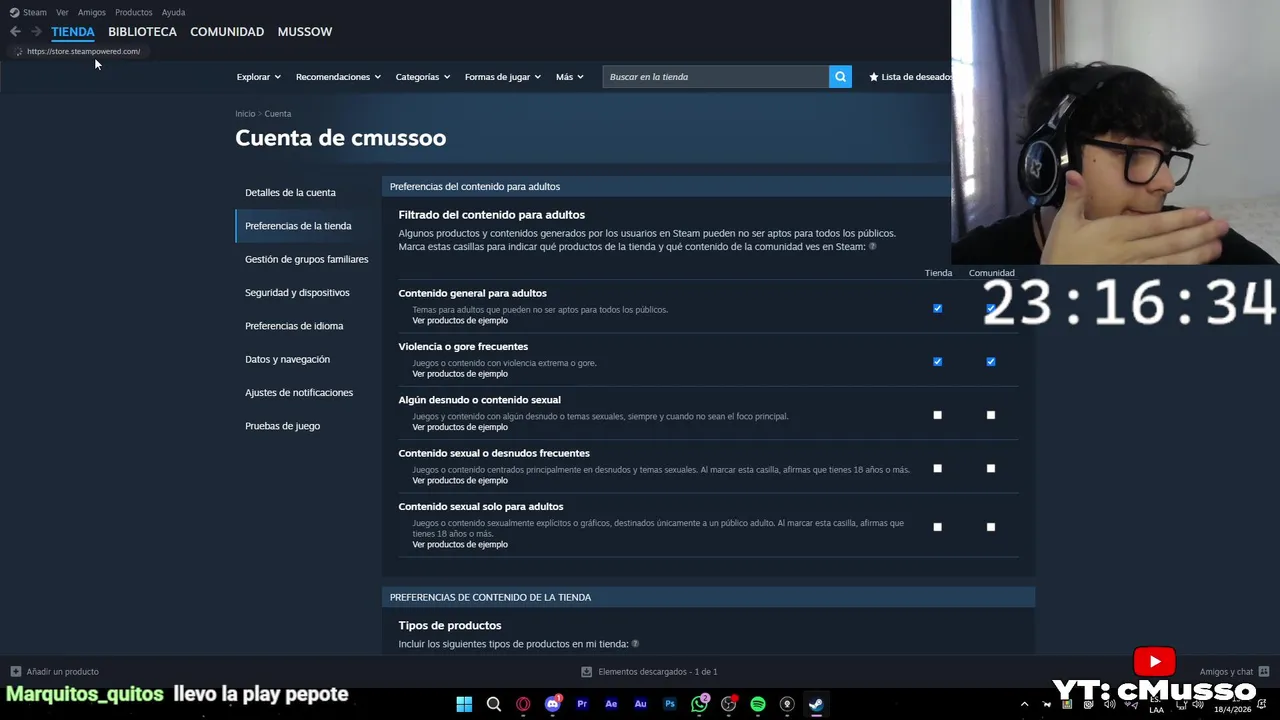Check Comunidad for Algún desnudo o contenido sexual
1280x720 pixels.
pos(991,415)
